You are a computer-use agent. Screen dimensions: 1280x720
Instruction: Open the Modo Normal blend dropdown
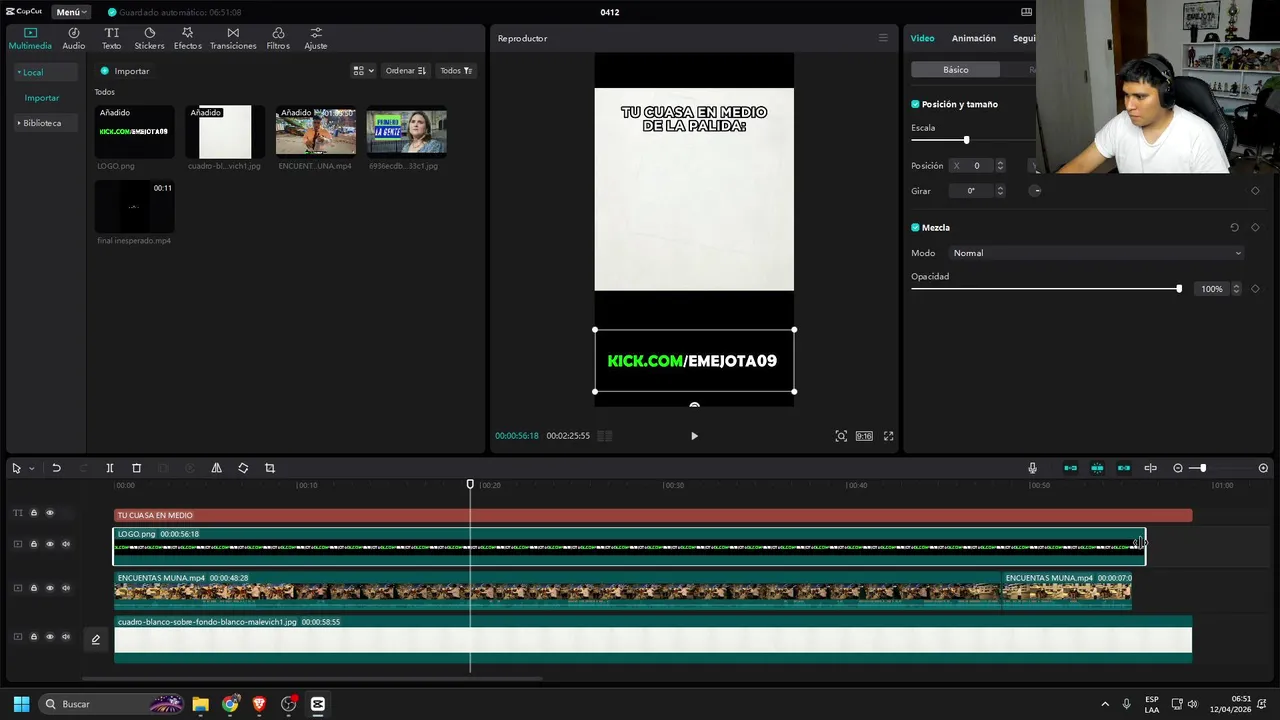coord(1097,253)
